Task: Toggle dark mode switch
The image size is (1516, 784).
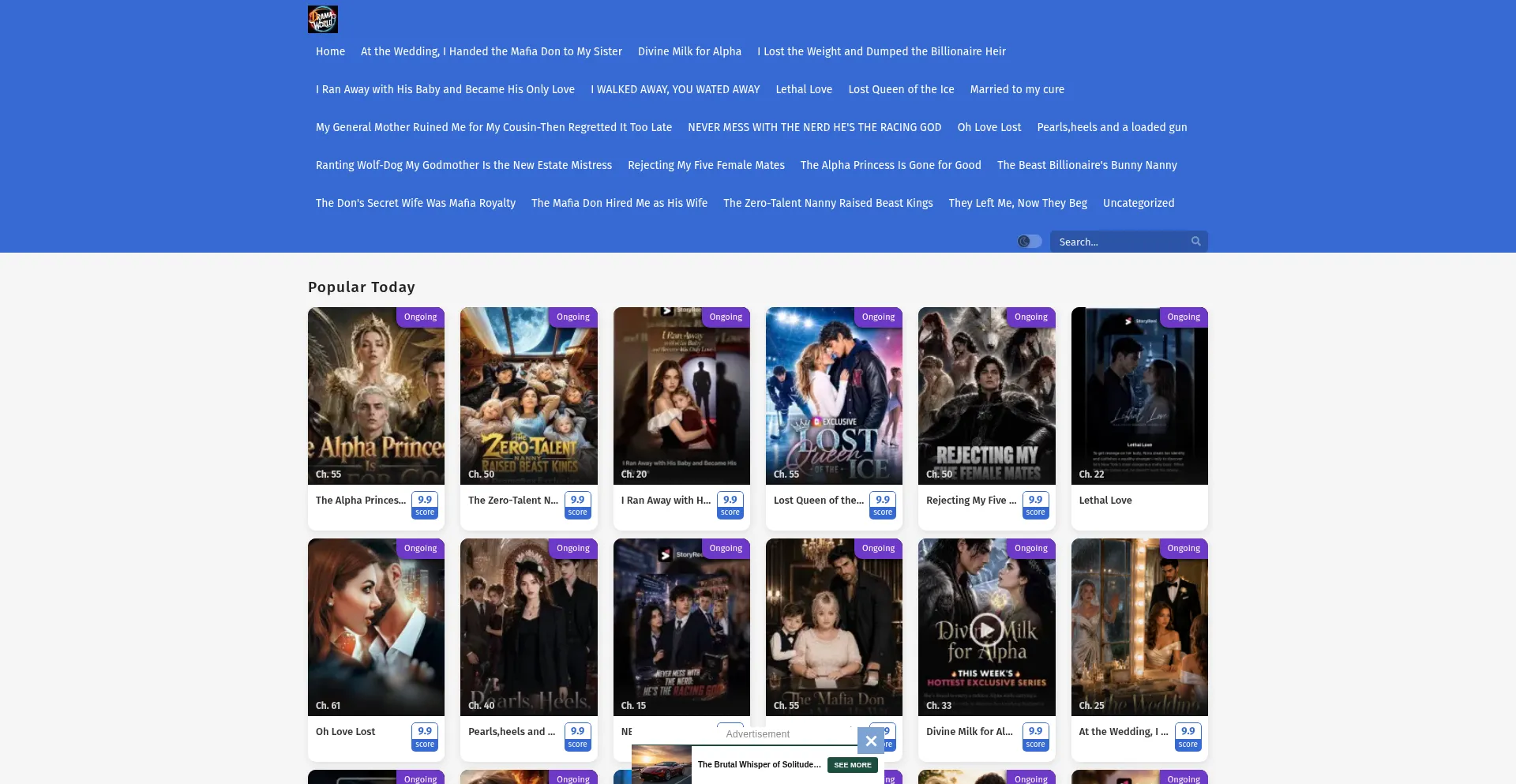Action: point(1030,242)
